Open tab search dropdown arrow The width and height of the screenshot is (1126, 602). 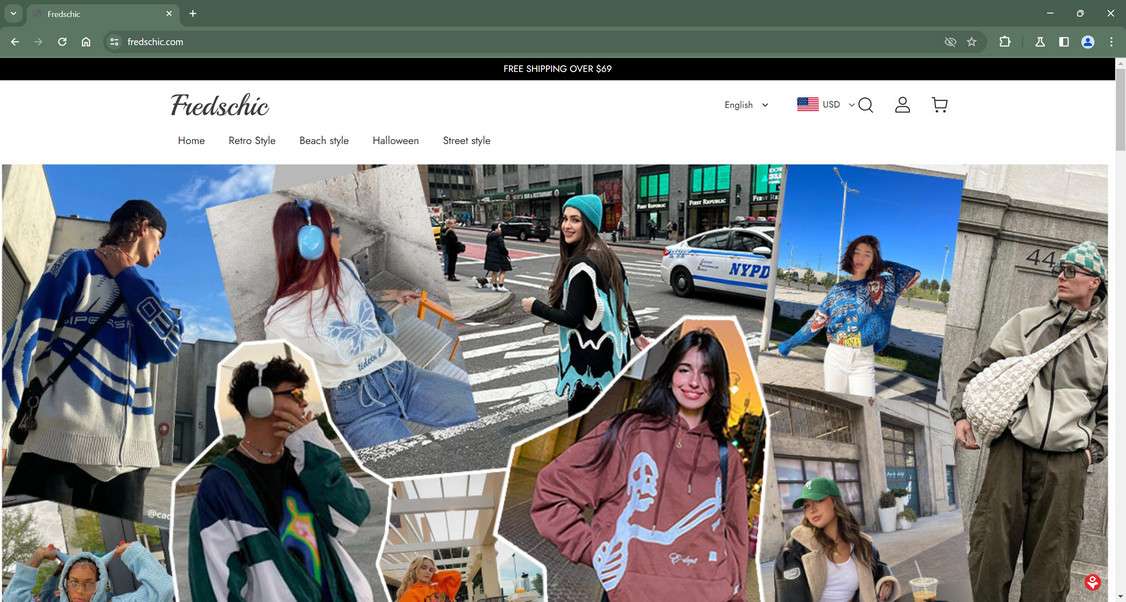13,14
